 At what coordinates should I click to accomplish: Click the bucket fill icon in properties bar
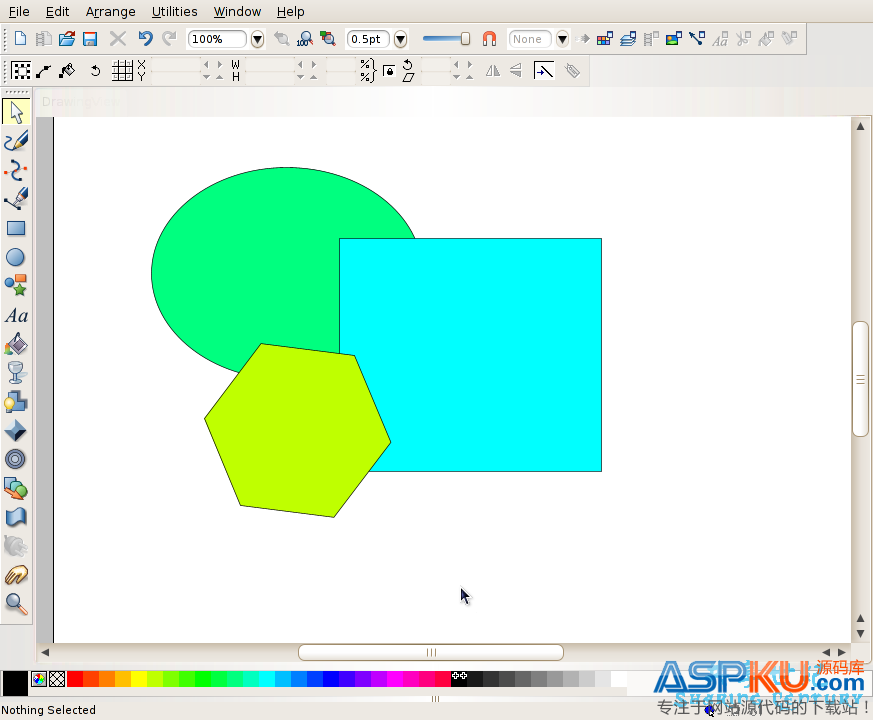point(67,71)
